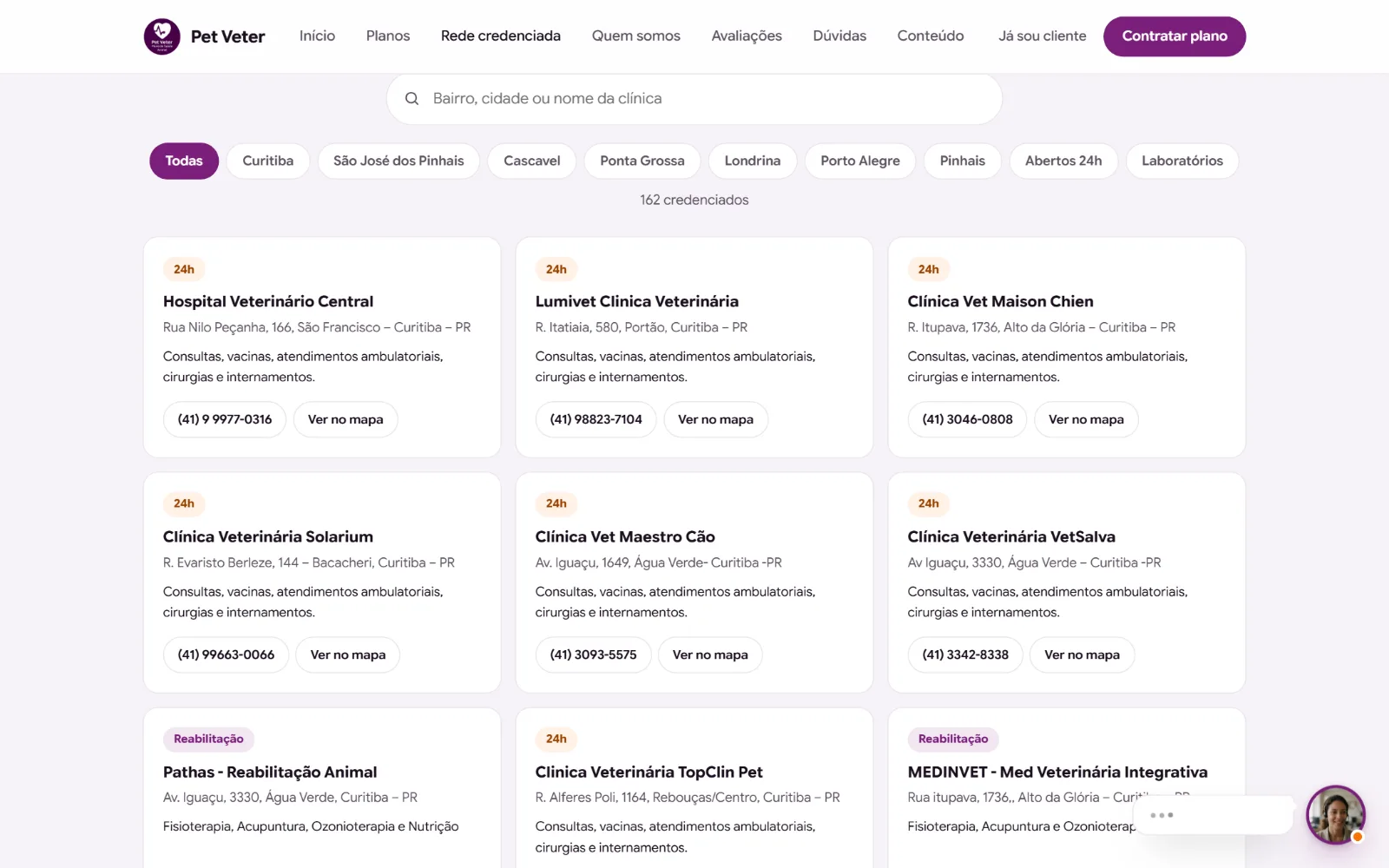
Task: Click the Pet Veter brand name
Action: point(228,36)
